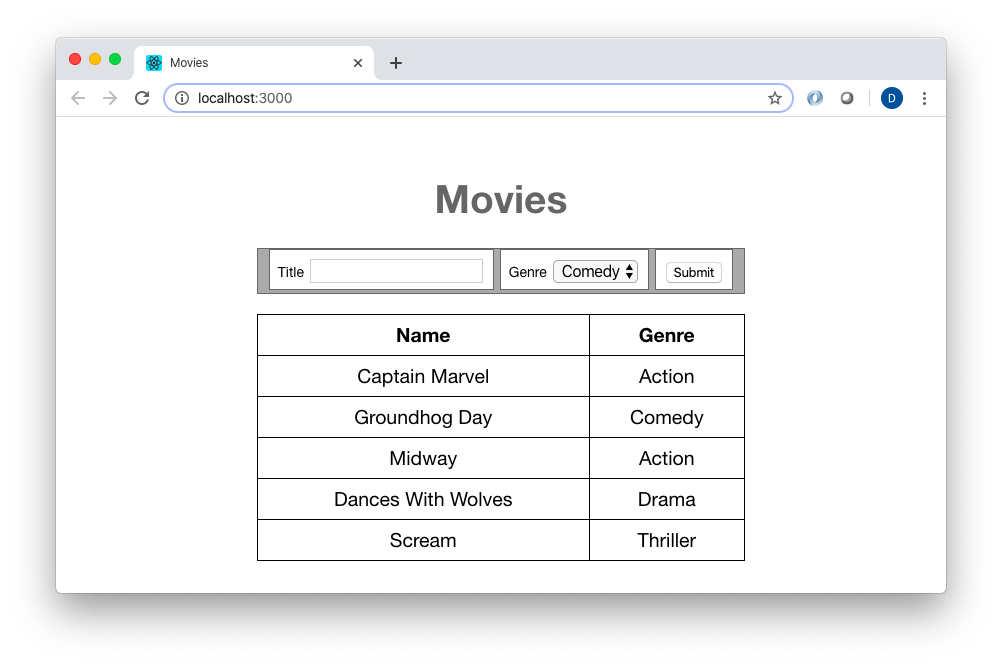Focus the localhost:3000 address bar
The height and width of the screenshot is (667, 1002).
coord(478,98)
